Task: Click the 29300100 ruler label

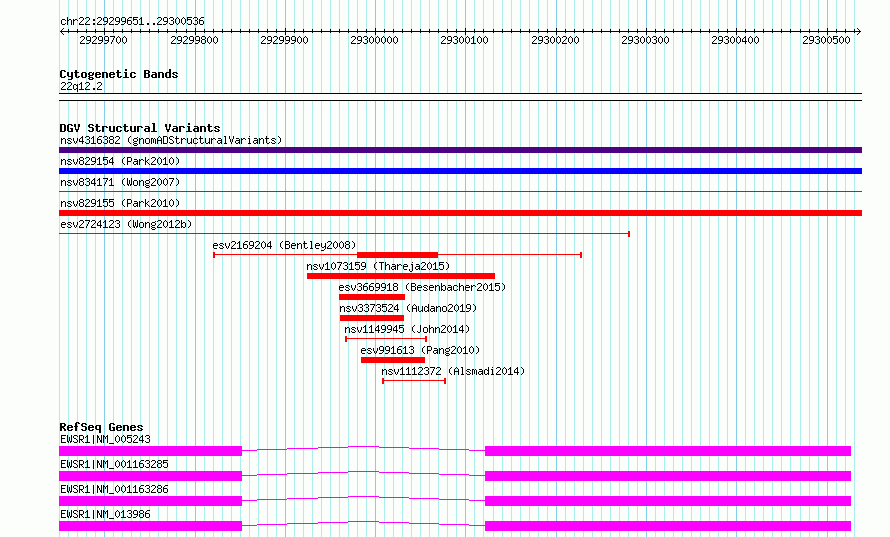Action: point(464,40)
